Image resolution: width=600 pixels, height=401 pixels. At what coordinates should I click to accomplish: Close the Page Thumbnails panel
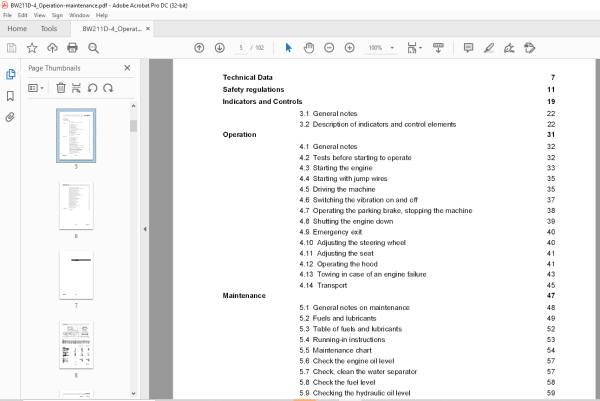(127, 68)
